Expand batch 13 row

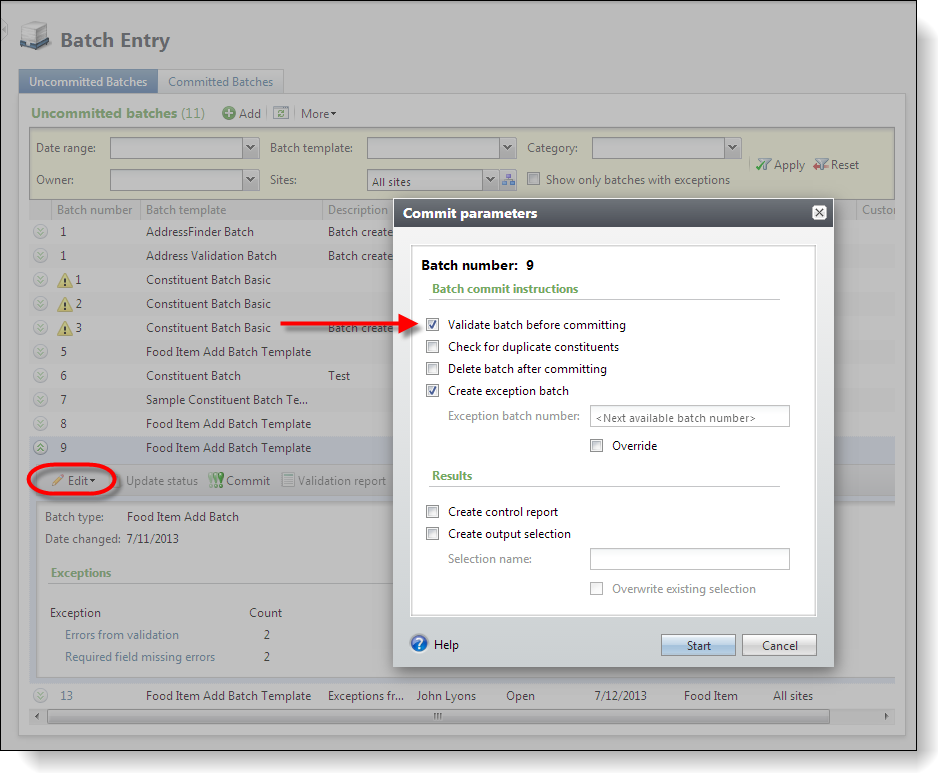click(40, 695)
